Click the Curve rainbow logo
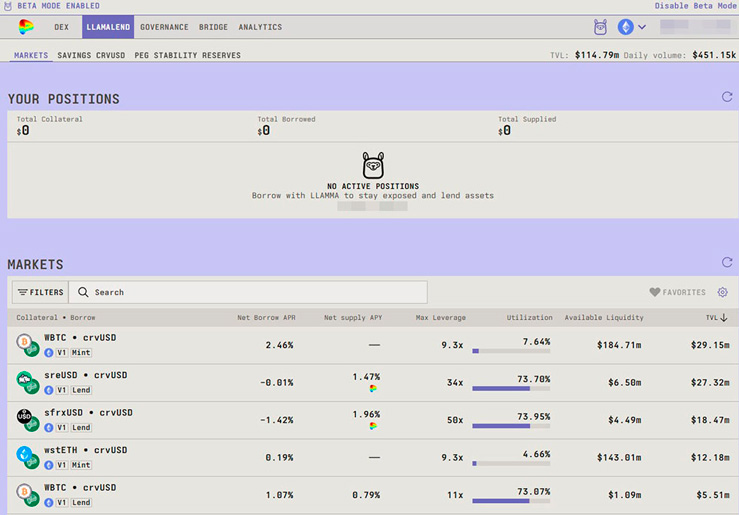The width and height of the screenshot is (739, 515). (x=26, y=27)
